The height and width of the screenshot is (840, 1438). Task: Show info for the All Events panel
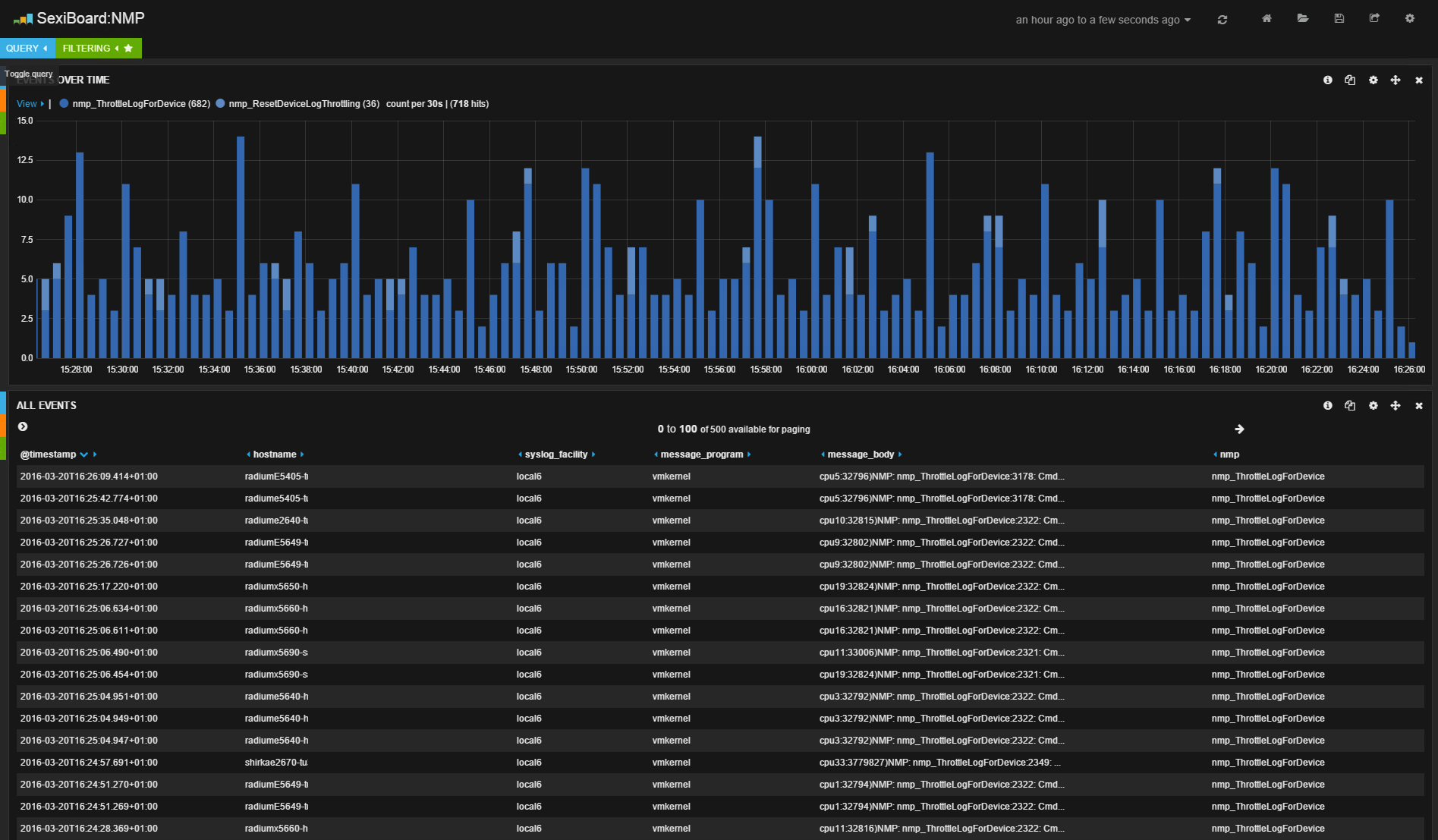tap(1327, 406)
